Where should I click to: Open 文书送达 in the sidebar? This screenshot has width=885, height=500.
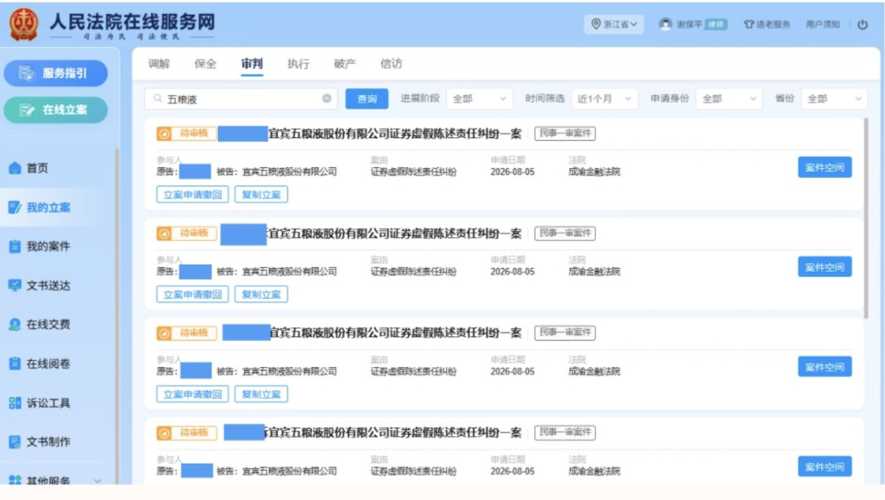click(40, 285)
